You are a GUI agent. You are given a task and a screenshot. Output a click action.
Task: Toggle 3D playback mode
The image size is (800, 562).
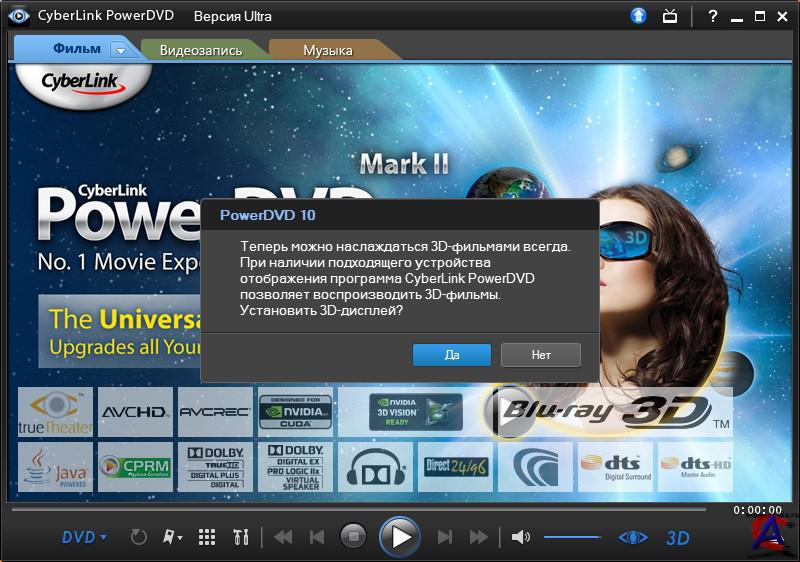tap(678, 537)
